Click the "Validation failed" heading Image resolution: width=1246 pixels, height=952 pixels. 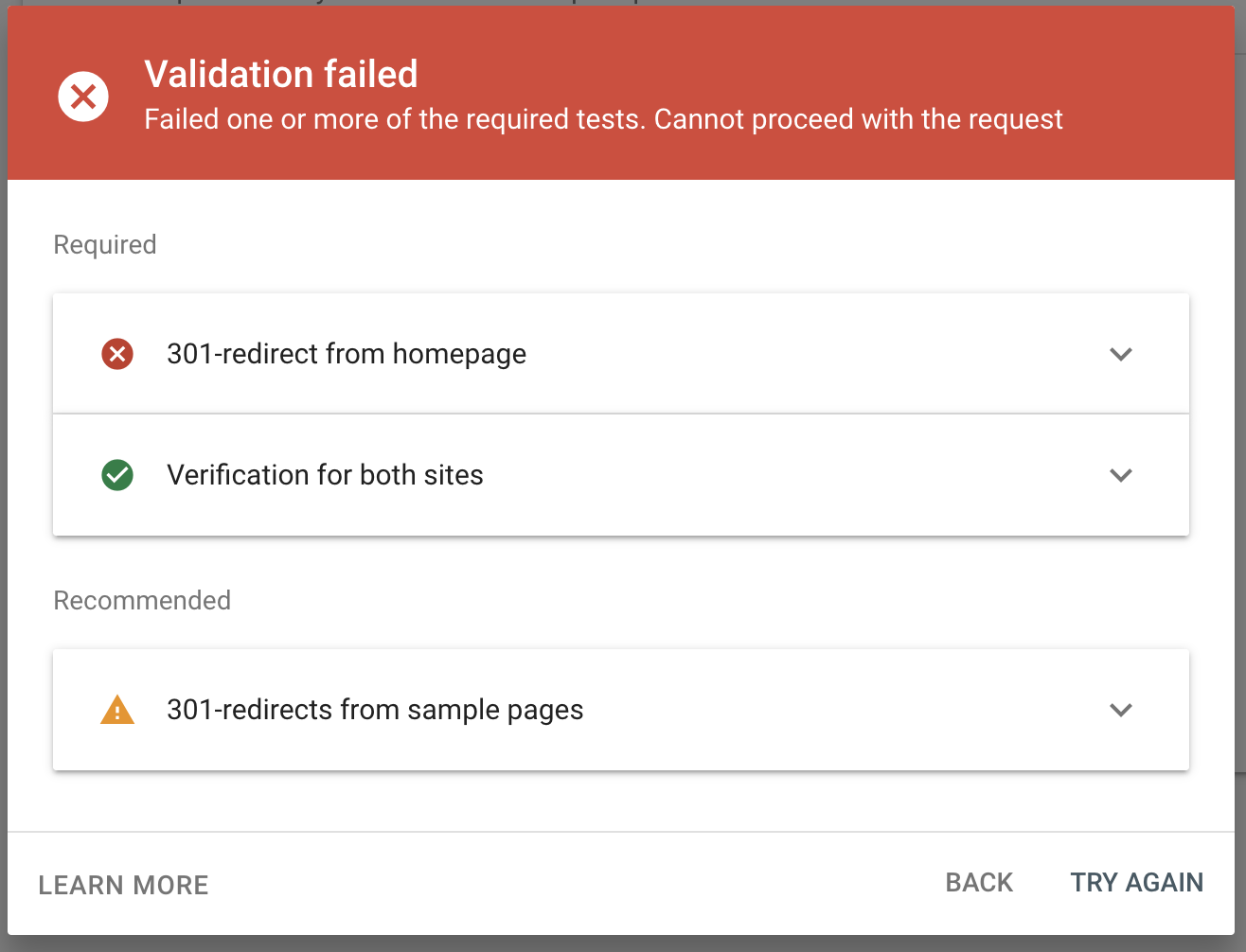tap(281, 74)
